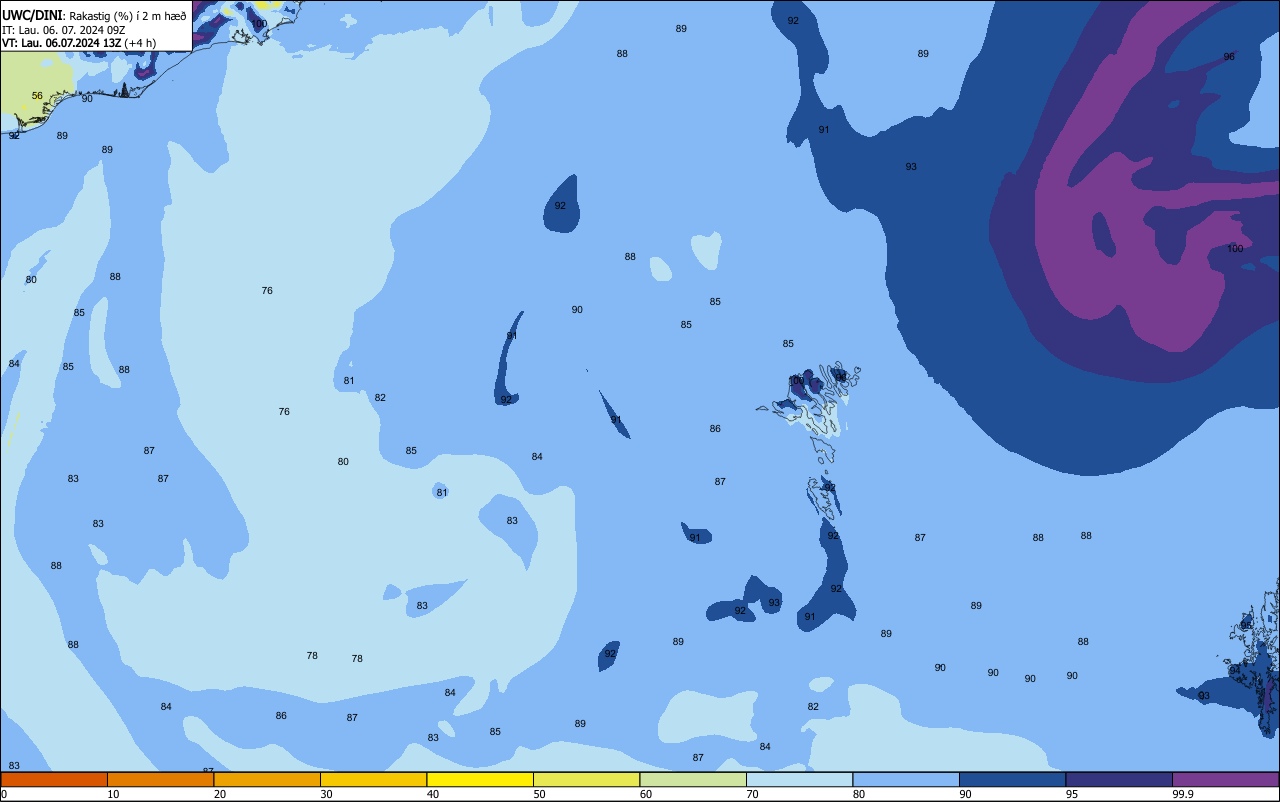Click the '70' legend scale label
1280x802 pixels.
pos(752,794)
